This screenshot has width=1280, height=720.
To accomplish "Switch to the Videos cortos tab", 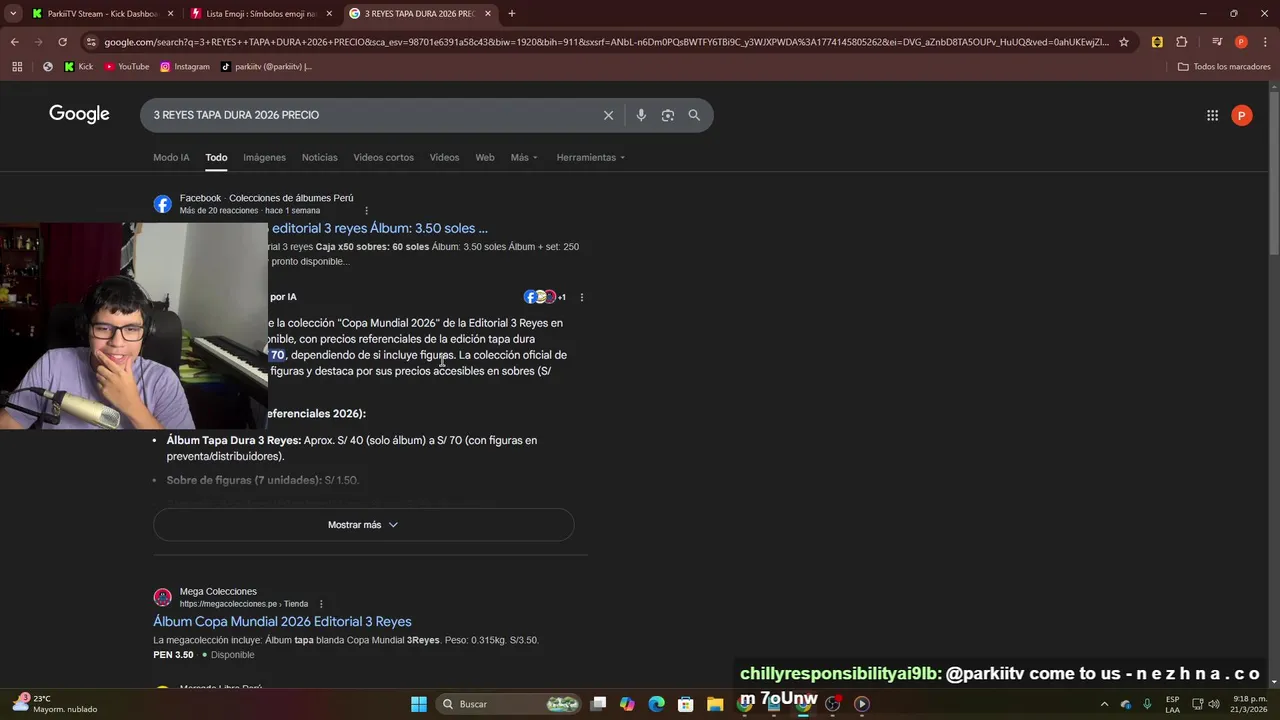I will point(383,157).
